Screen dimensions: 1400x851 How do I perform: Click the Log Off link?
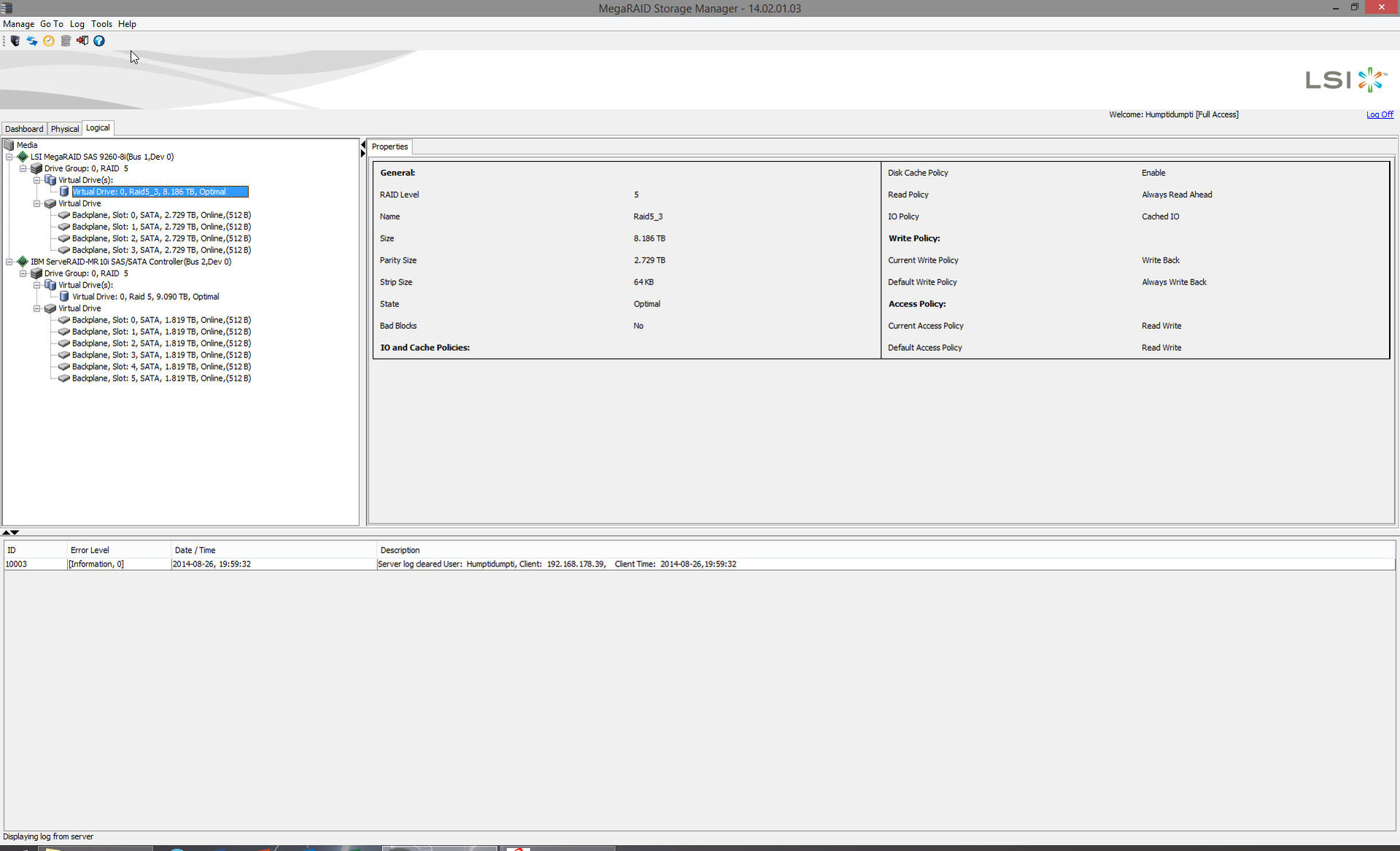click(x=1380, y=114)
